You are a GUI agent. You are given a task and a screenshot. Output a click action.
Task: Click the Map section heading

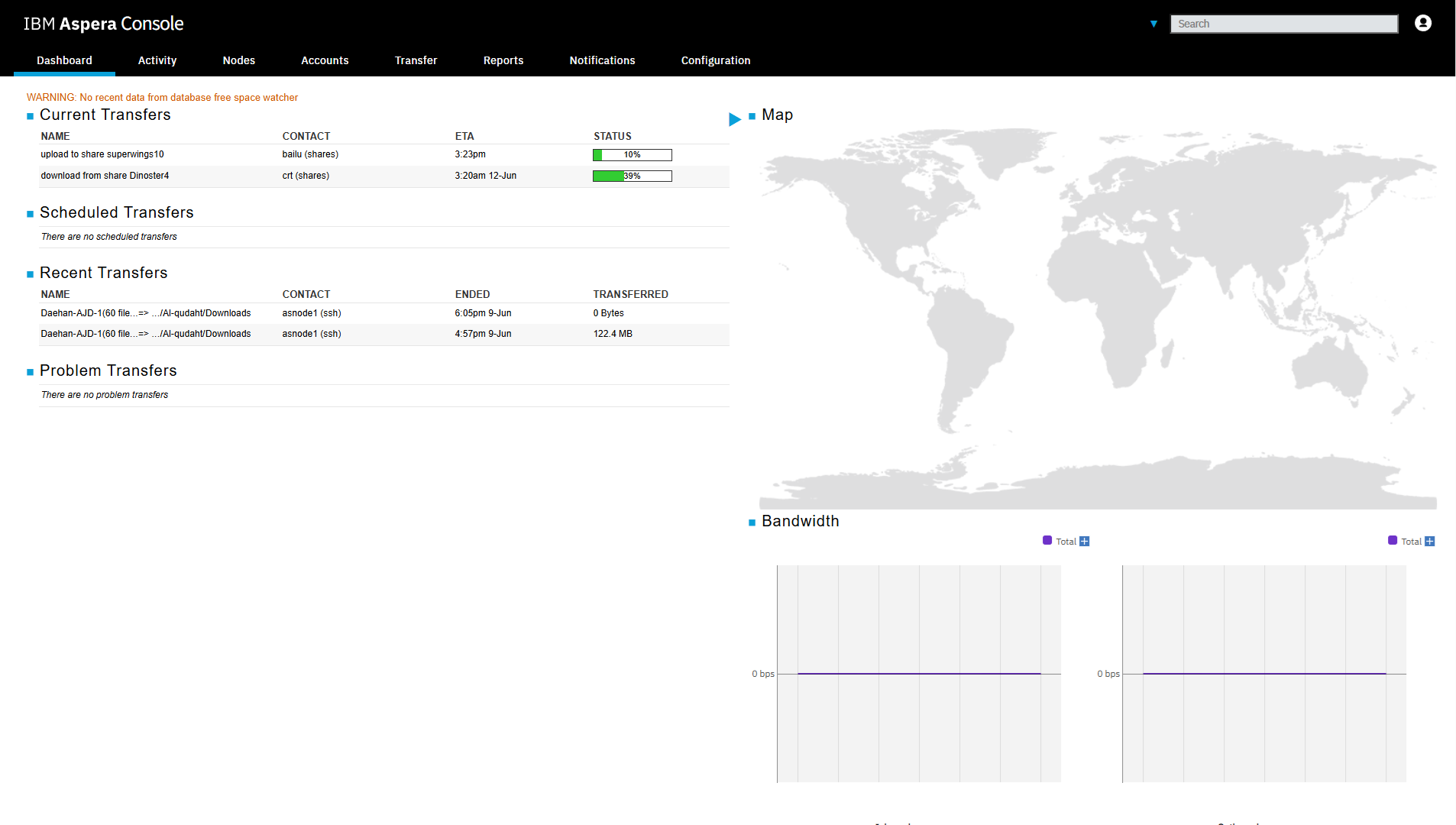[x=778, y=115]
